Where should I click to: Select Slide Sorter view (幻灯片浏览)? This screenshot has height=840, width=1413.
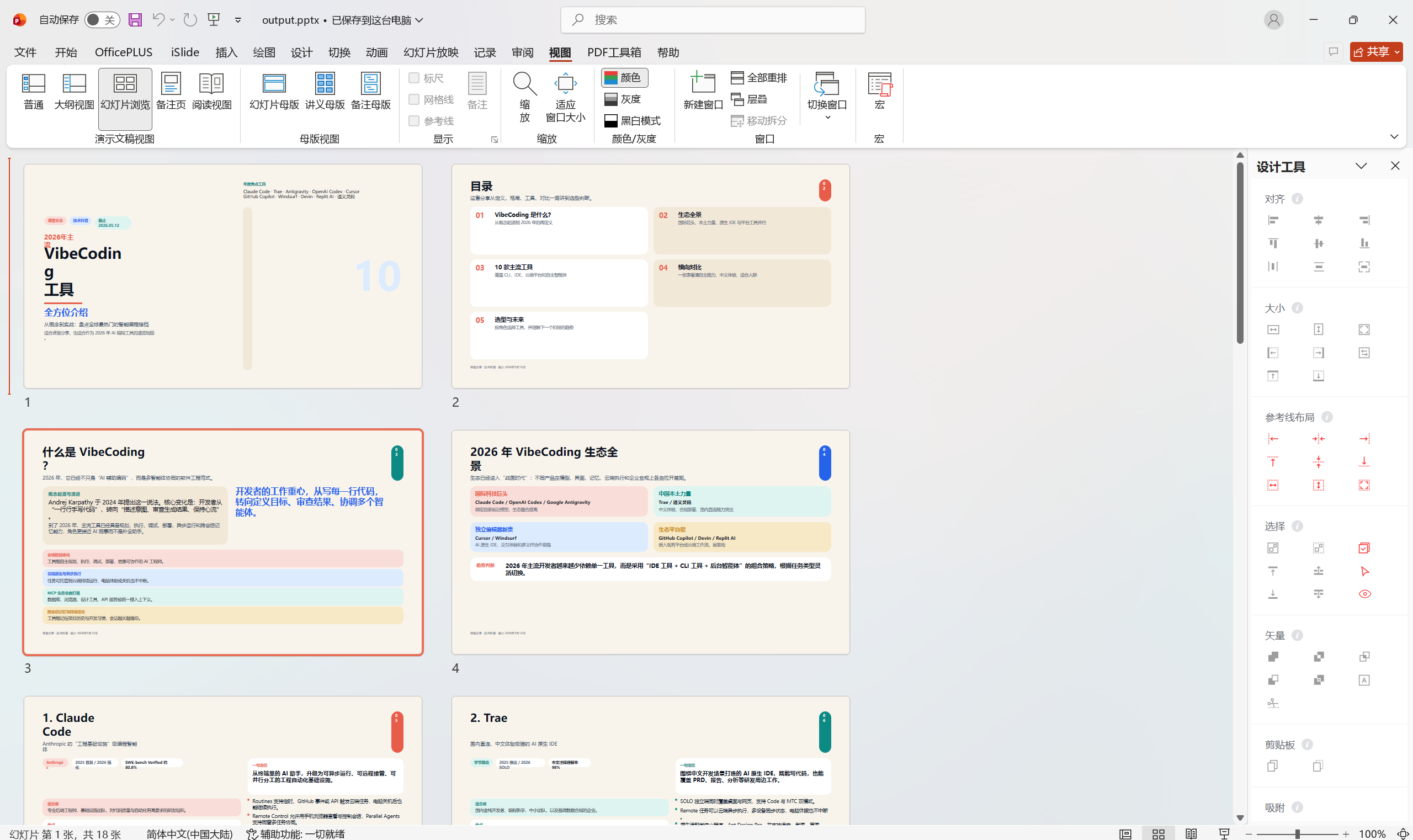coord(125,98)
